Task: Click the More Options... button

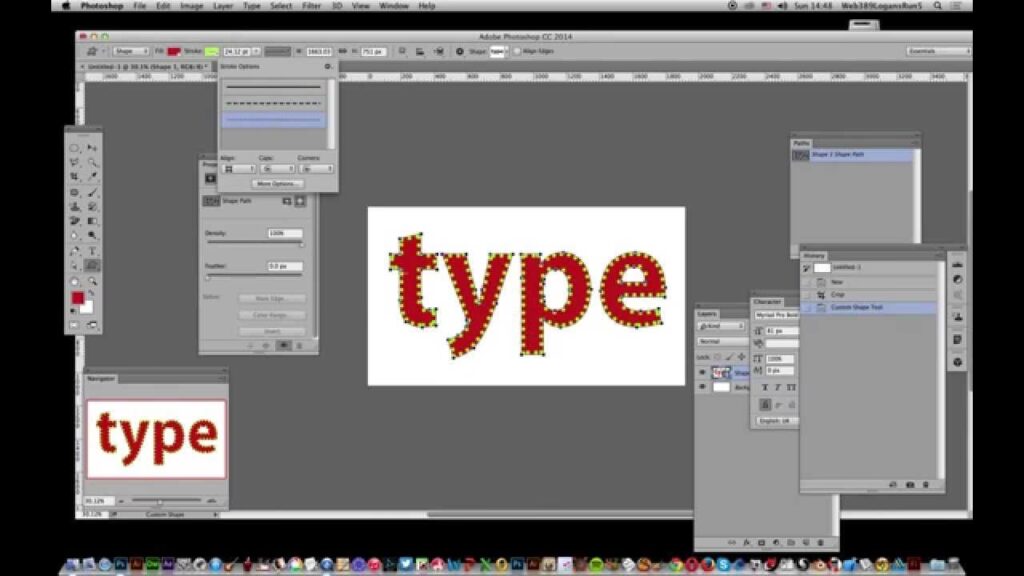Action: click(278, 184)
